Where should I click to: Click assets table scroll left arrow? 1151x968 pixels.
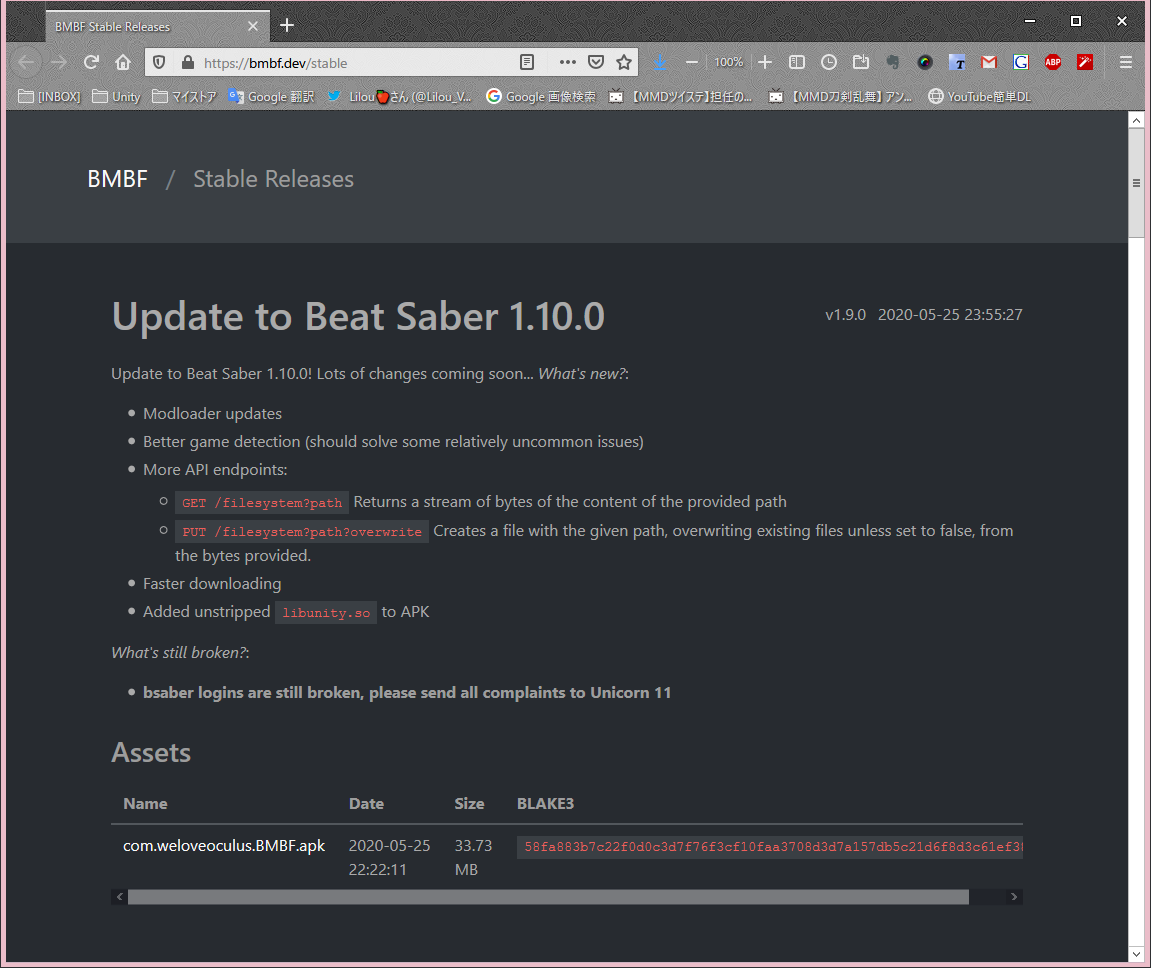coord(120,897)
